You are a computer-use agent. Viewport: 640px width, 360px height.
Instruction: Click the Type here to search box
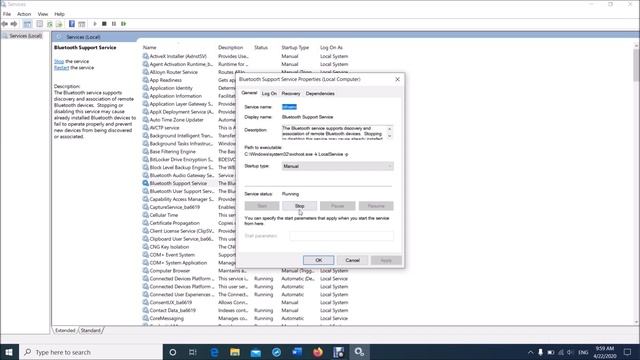pyautogui.click(x=91, y=352)
